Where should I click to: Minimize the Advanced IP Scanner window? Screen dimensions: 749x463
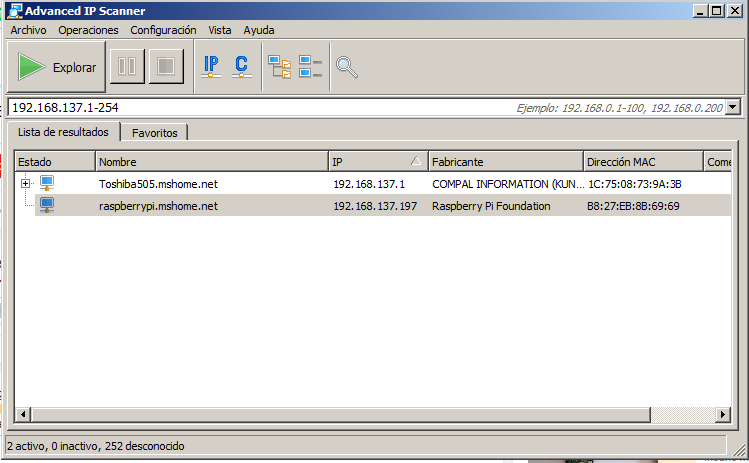700,11
